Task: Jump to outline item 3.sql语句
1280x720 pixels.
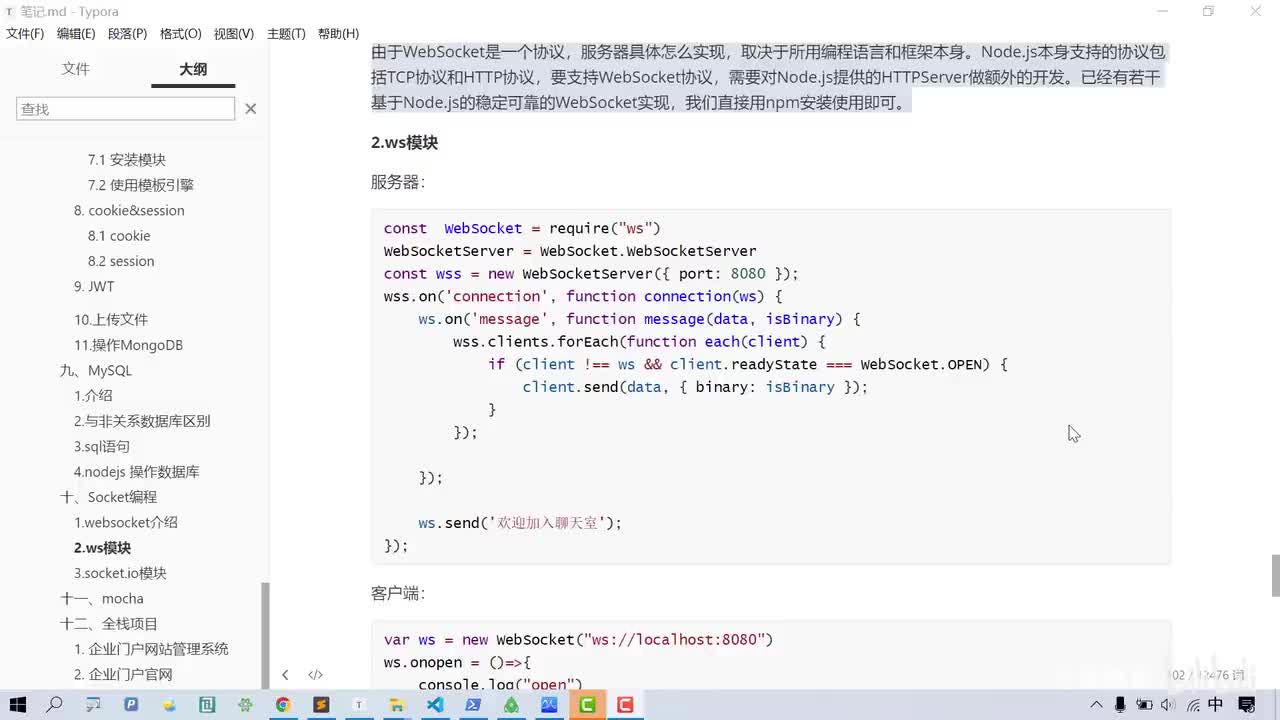Action: click(102, 447)
